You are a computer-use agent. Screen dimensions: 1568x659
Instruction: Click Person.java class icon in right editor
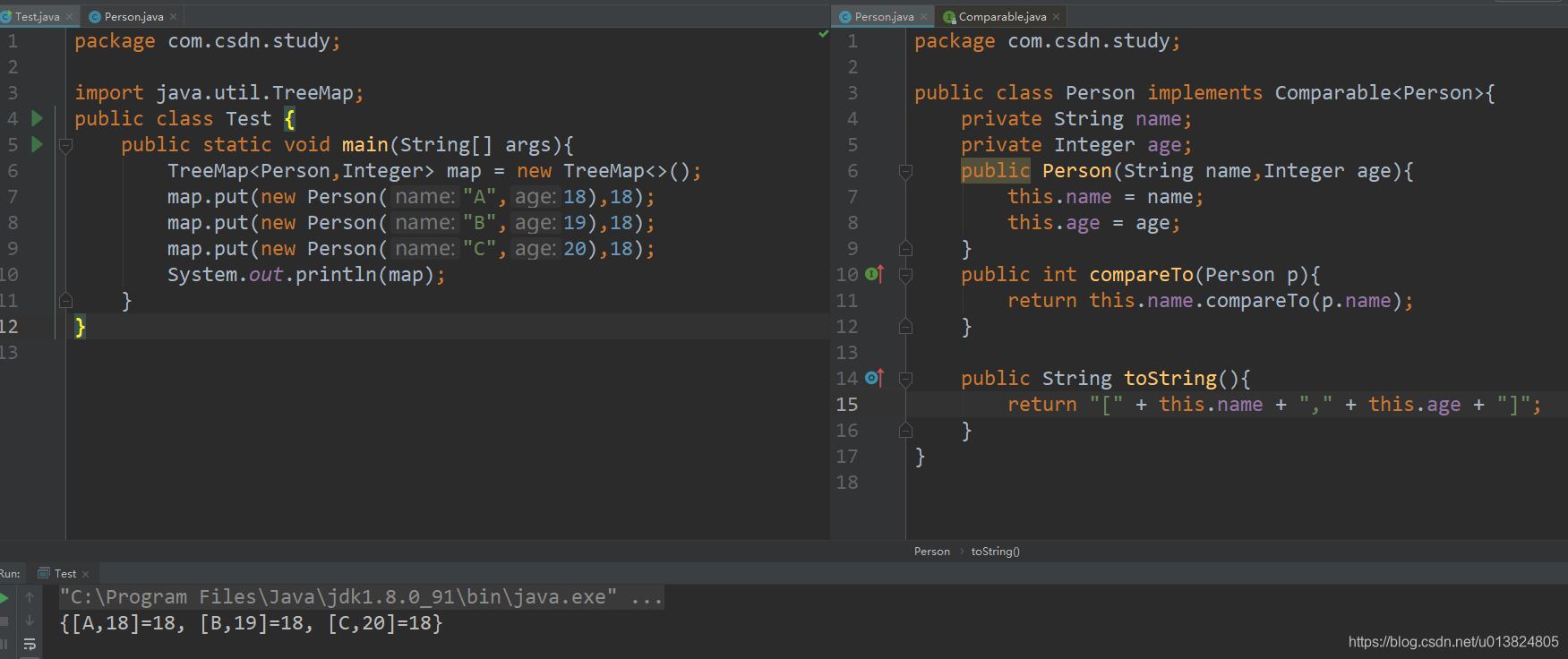tap(844, 17)
